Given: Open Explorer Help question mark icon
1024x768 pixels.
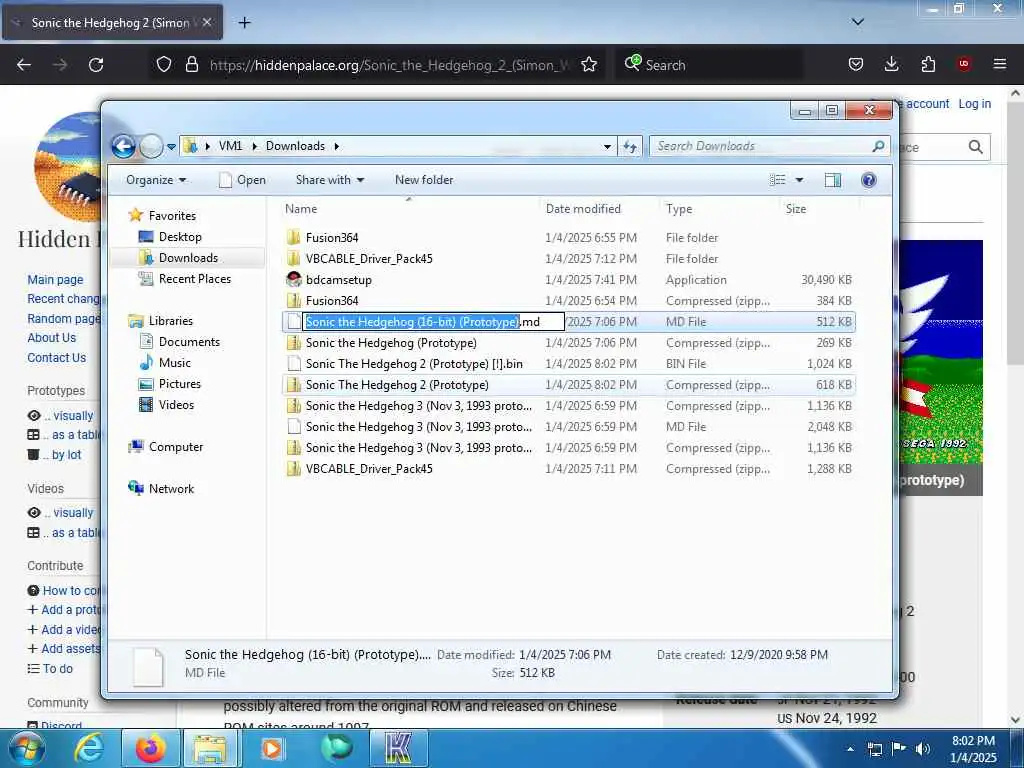Looking at the screenshot, I should (x=869, y=180).
